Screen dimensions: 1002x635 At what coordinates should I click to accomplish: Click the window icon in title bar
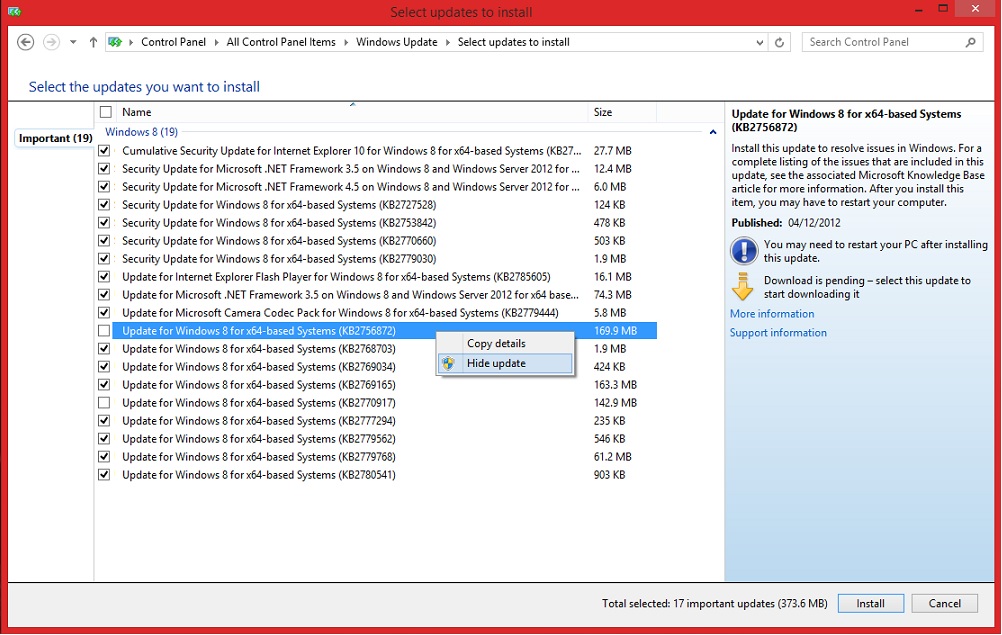14,11
